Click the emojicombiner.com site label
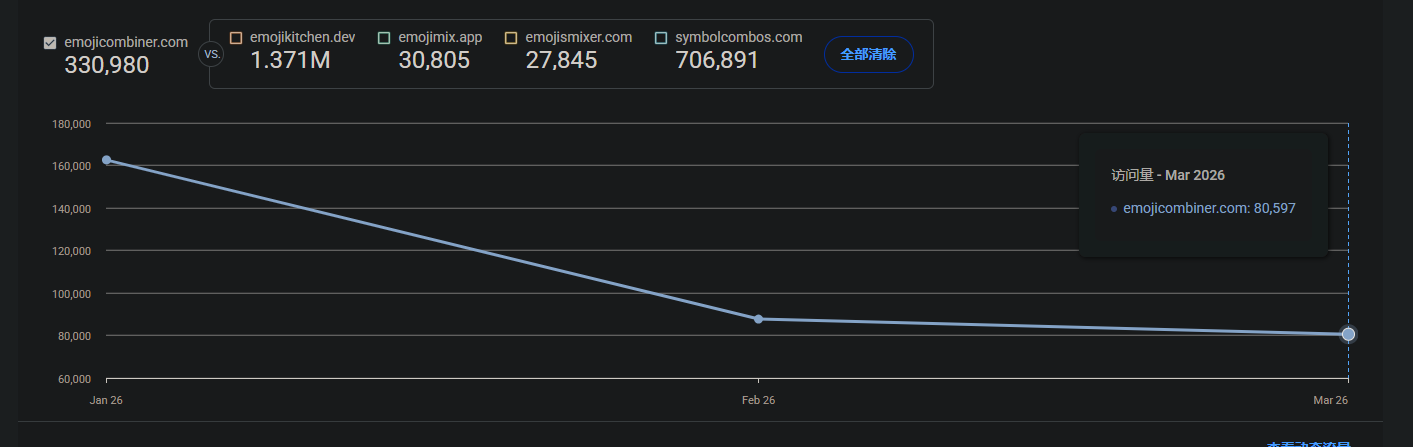Viewport: 1413px width, 447px height. (126, 43)
